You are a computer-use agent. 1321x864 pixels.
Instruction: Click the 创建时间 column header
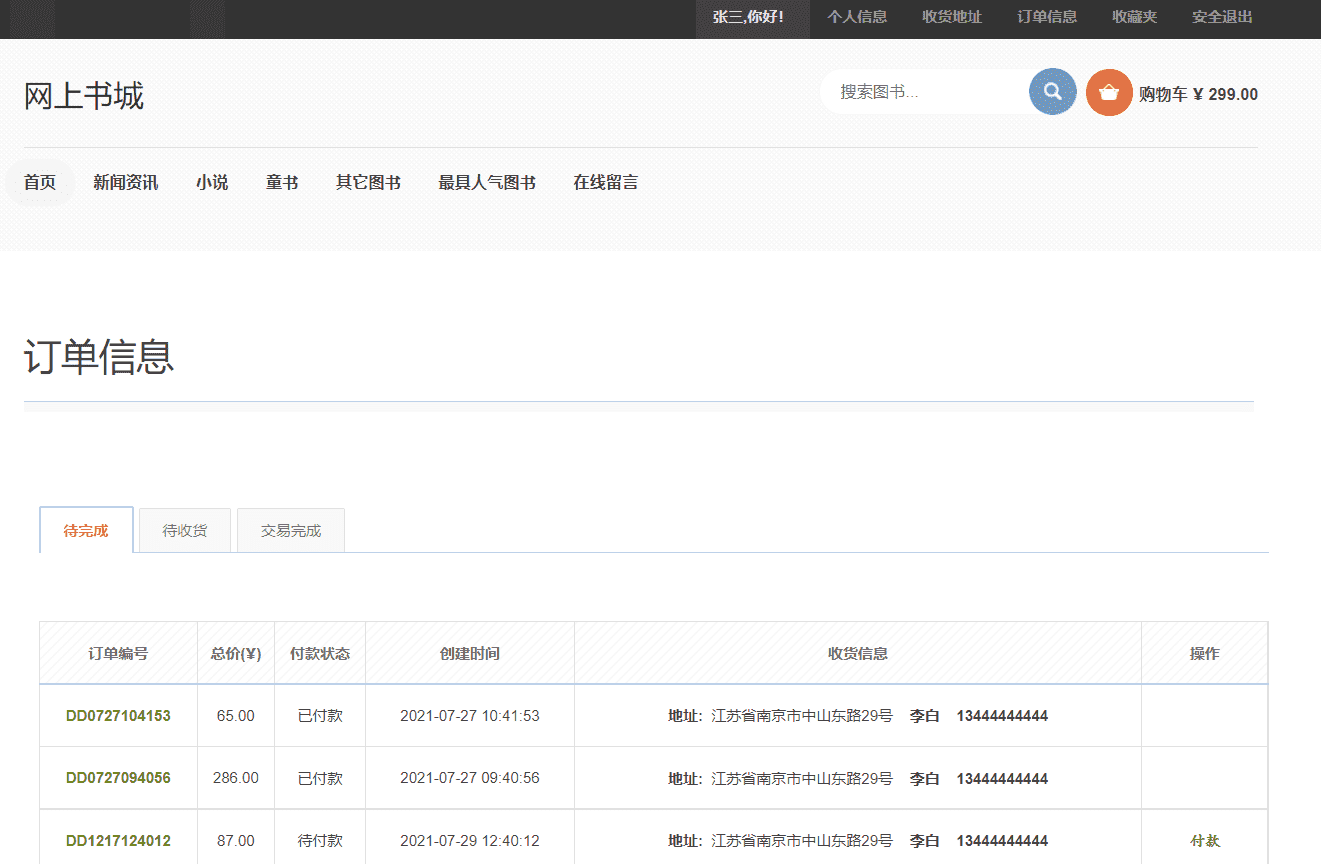click(x=470, y=653)
